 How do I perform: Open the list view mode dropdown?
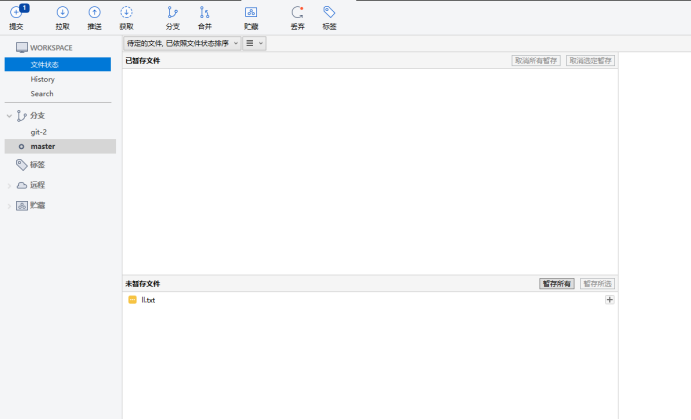254,43
